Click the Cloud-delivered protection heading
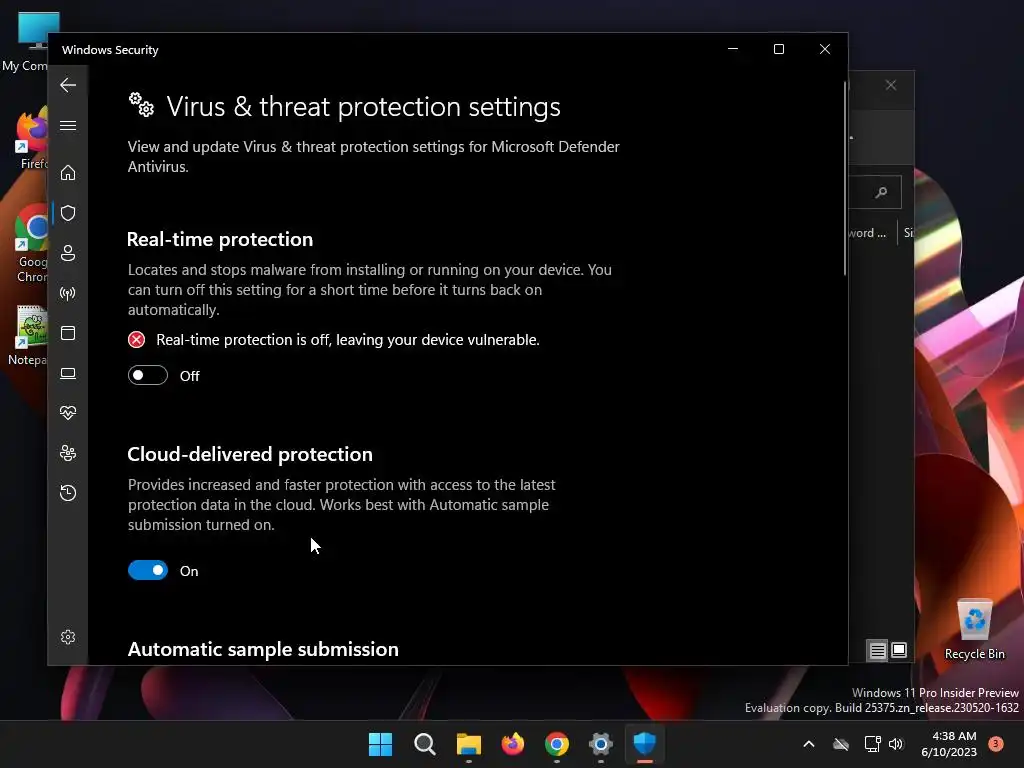The image size is (1024, 768). pos(250,455)
